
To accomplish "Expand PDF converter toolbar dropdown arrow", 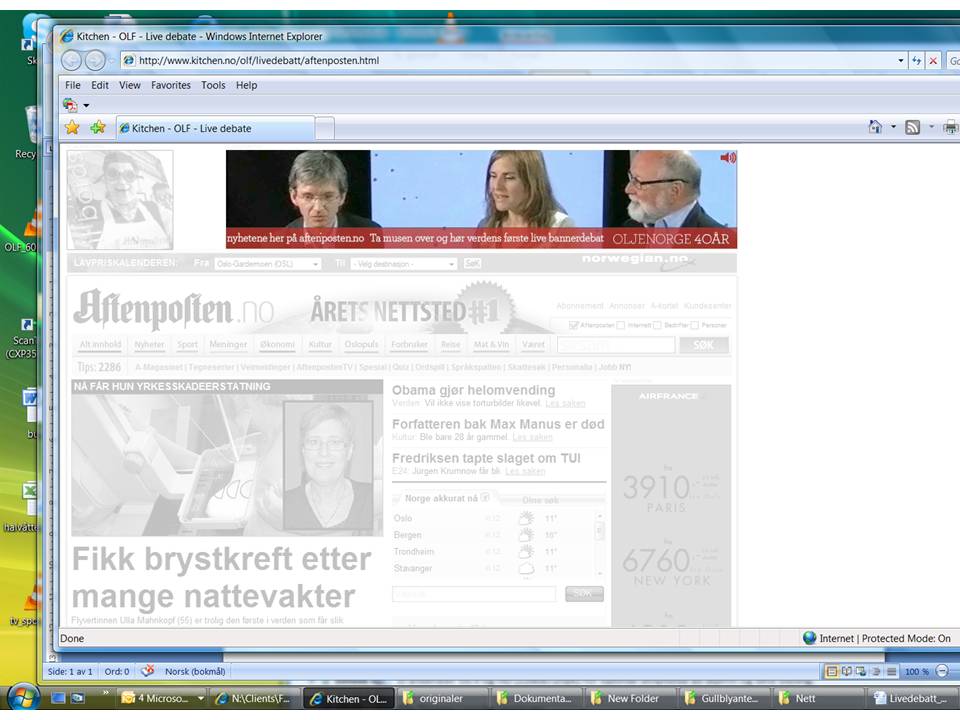I will pos(86,105).
